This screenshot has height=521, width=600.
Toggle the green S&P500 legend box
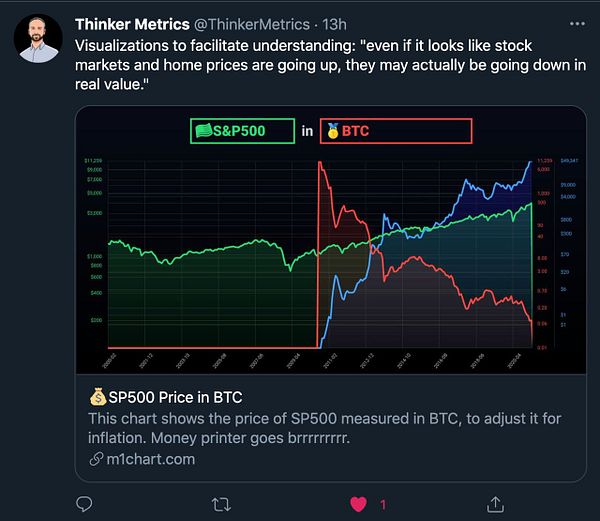coord(241,130)
